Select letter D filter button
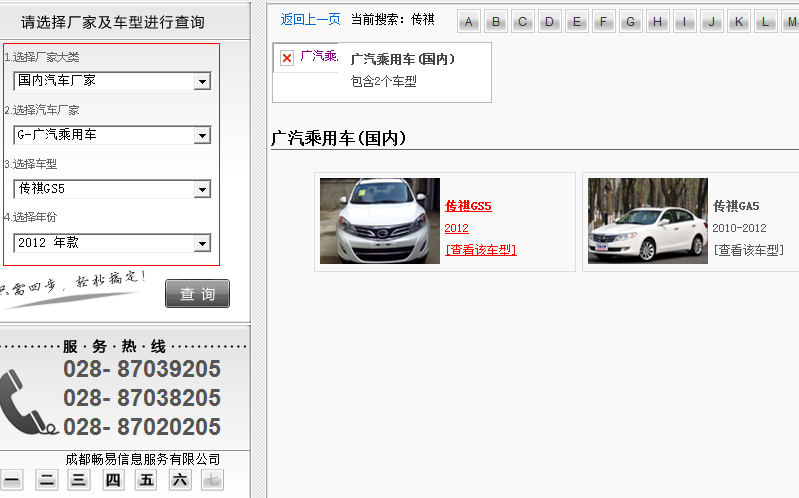This screenshot has width=799, height=498. (x=549, y=21)
